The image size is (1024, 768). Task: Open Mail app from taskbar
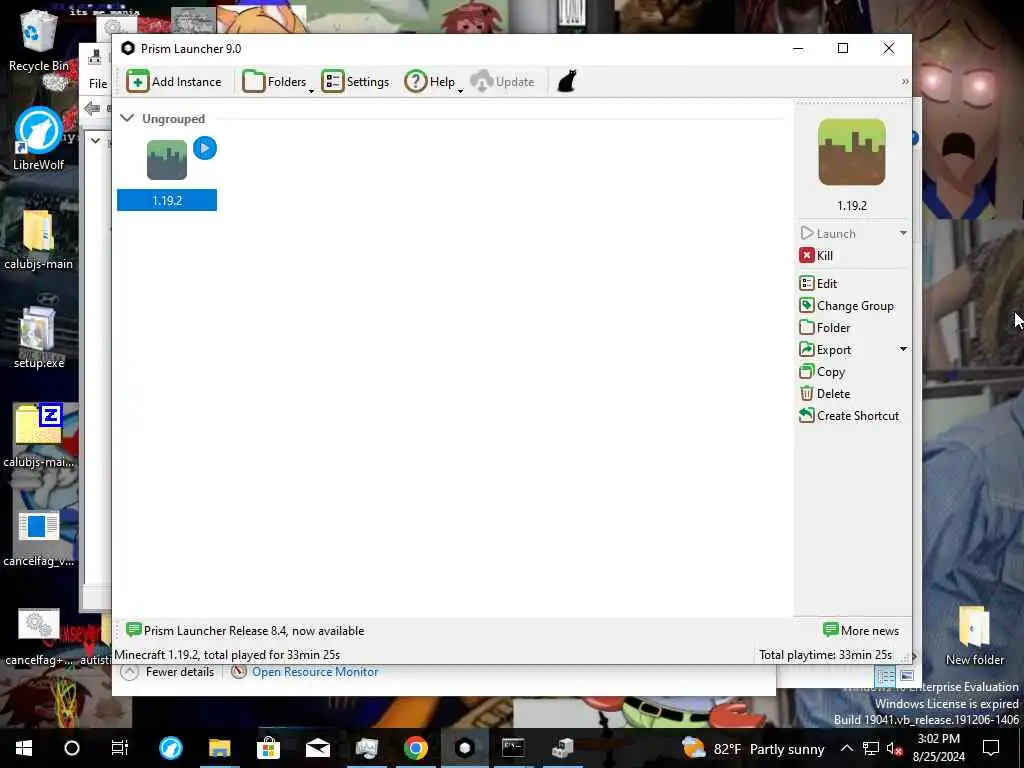[x=317, y=748]
